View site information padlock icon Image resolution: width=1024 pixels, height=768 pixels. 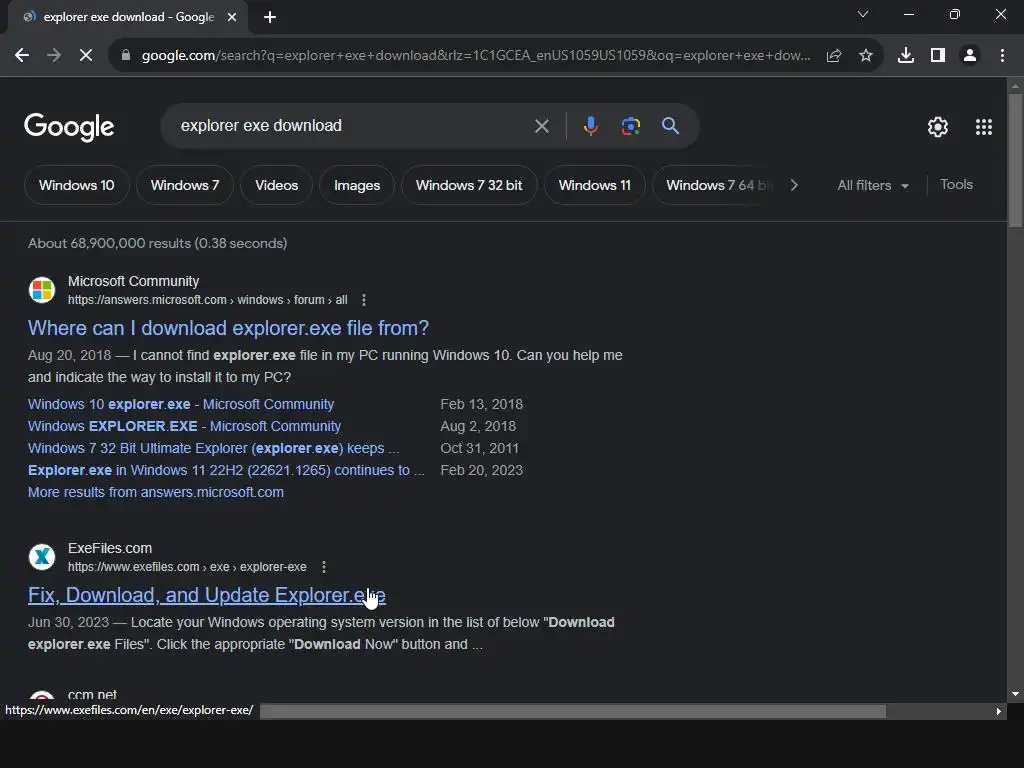coord(126,56)
